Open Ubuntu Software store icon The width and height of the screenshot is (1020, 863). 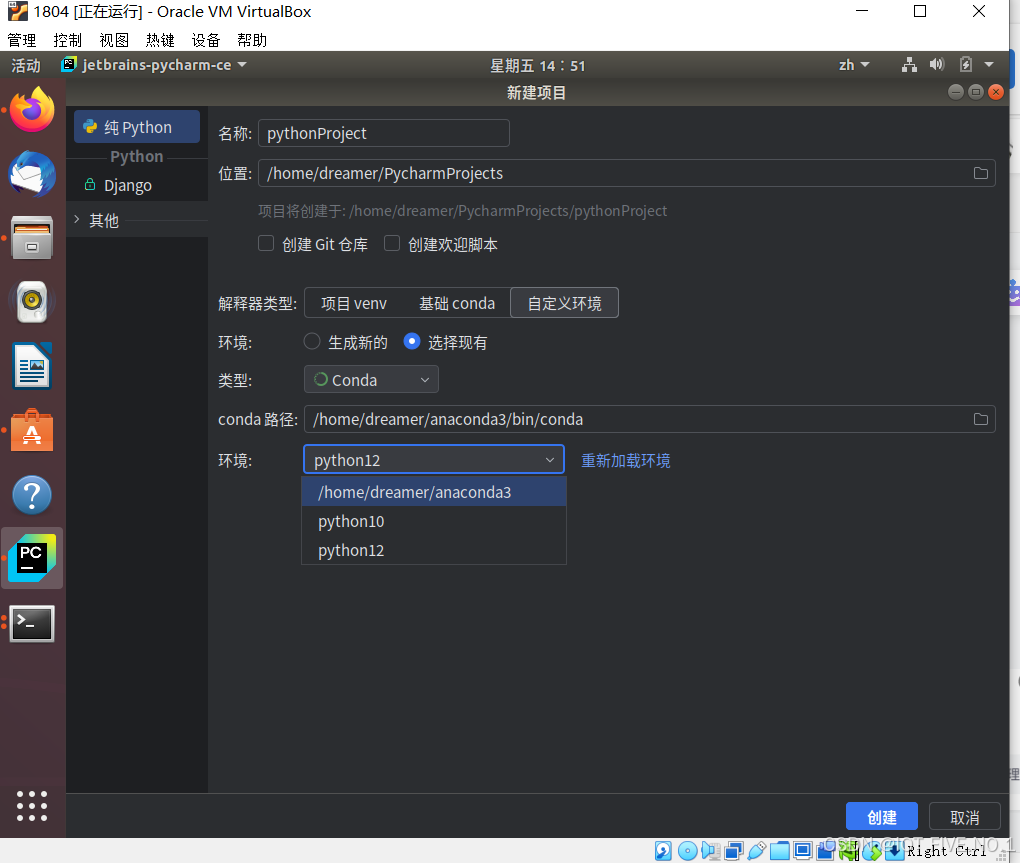tap(32, 430)
